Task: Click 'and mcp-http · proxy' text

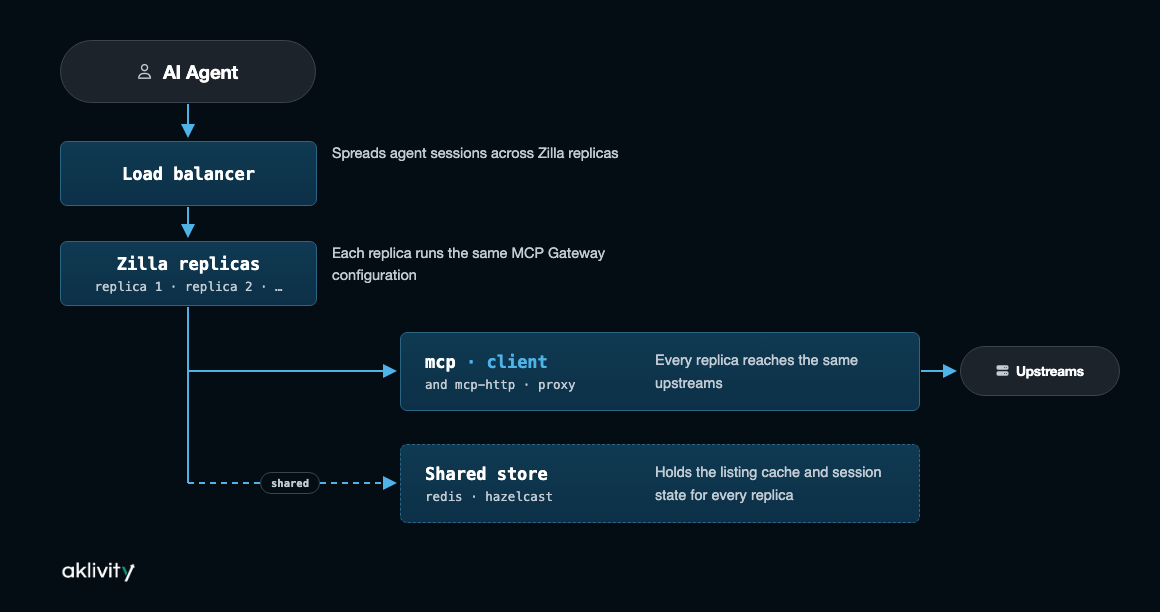Action: (x=500, y=385)
